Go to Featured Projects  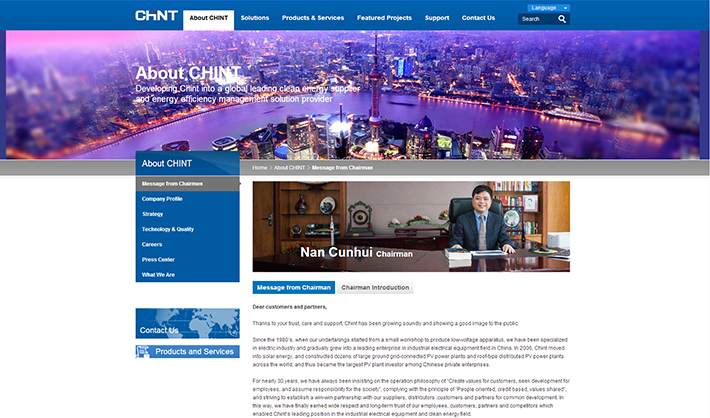[384, 18]
